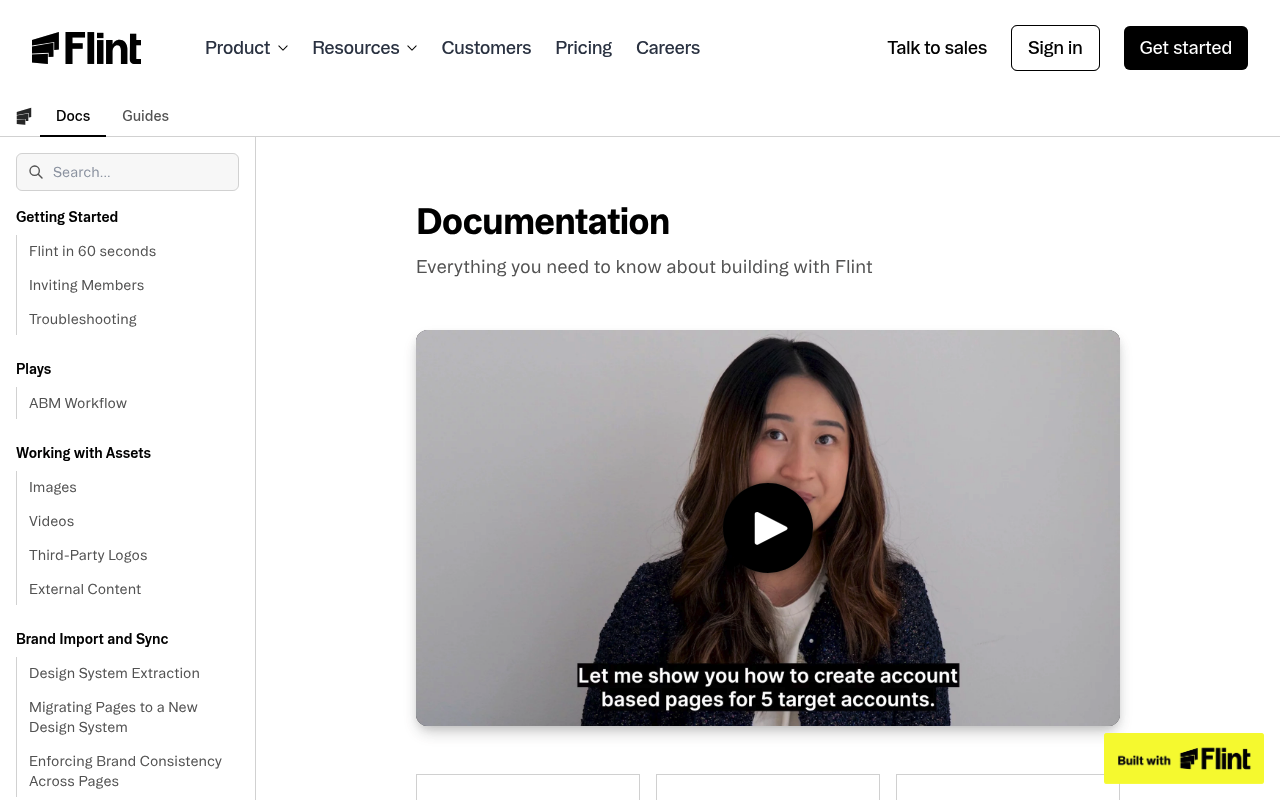Click the small Flint icon beside Docs tab
1280x800 pixels.
24,116
